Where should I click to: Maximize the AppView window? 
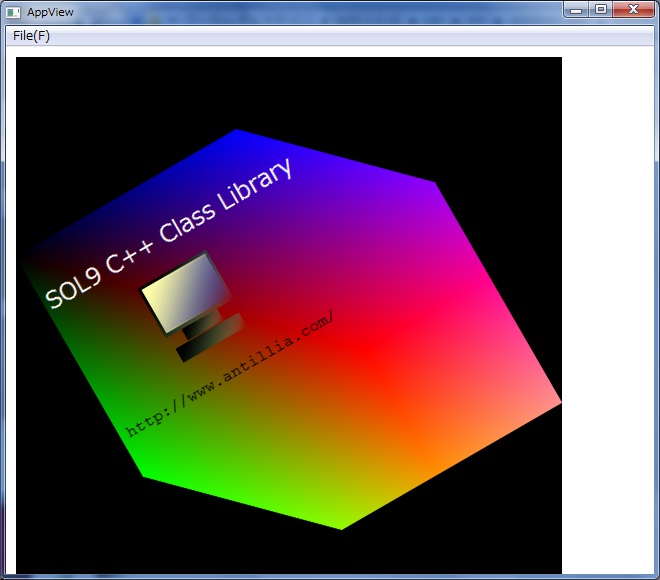[601, 9]
